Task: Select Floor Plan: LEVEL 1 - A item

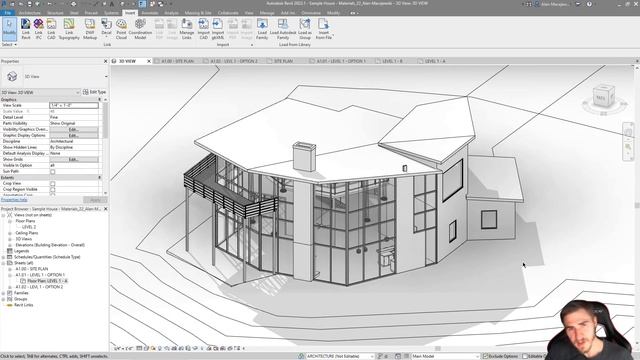Action: pyautogui.click(x=47, y=281)
